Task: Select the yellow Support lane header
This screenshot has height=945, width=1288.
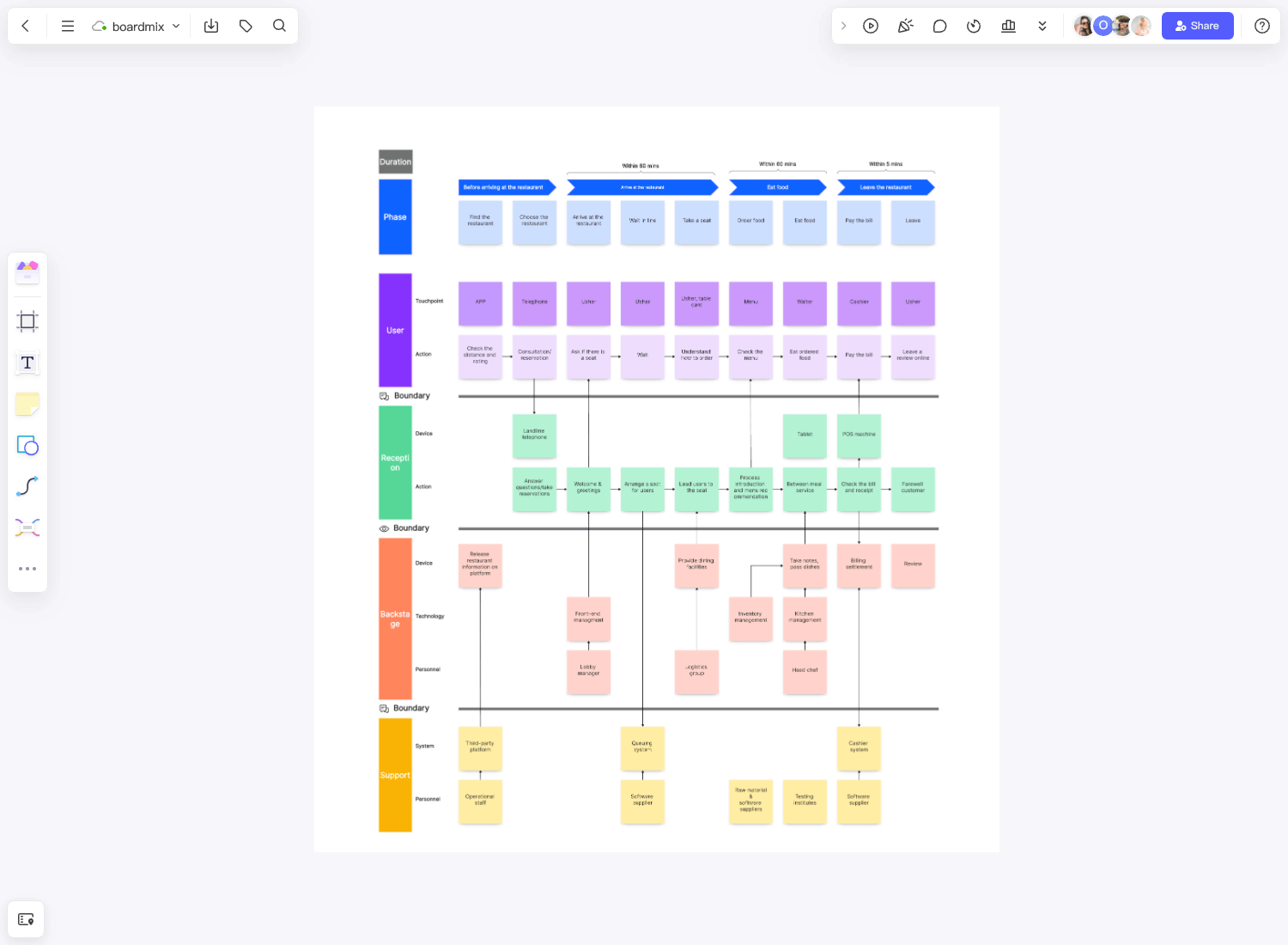Action: coord(395,775)
